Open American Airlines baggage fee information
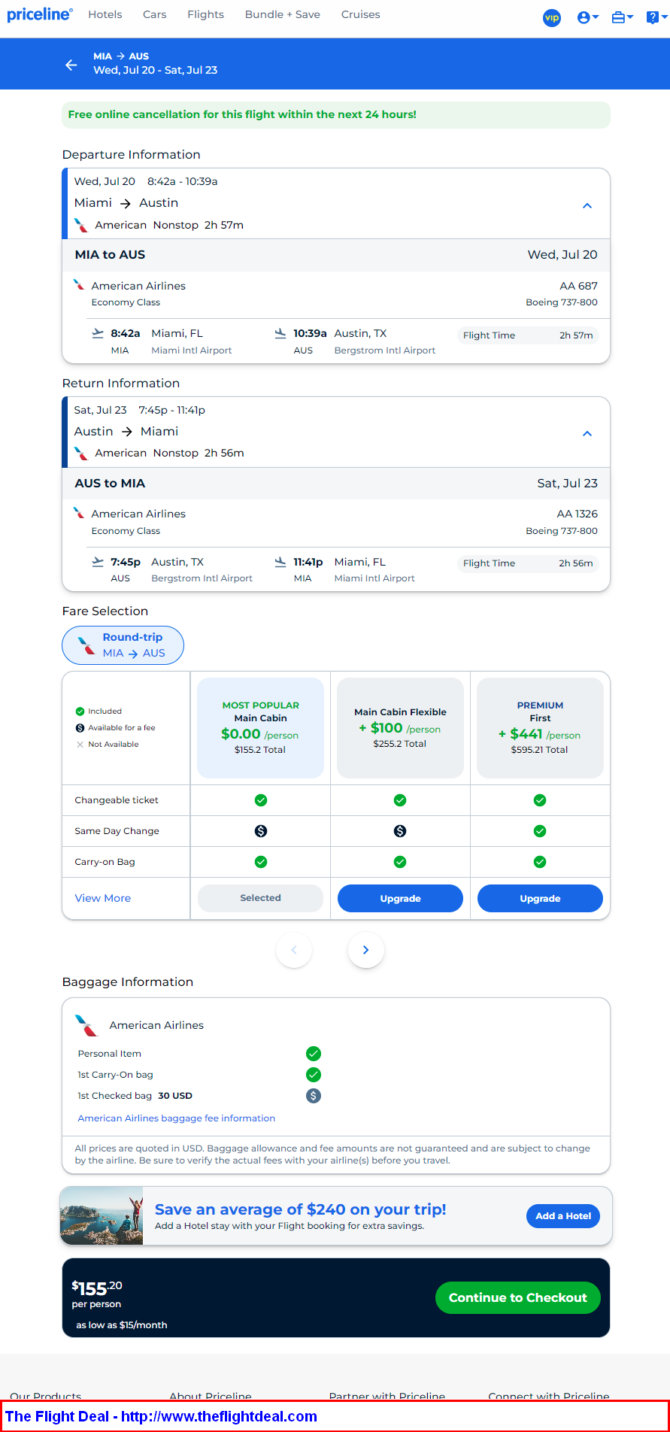 [x=176, y=1118]
